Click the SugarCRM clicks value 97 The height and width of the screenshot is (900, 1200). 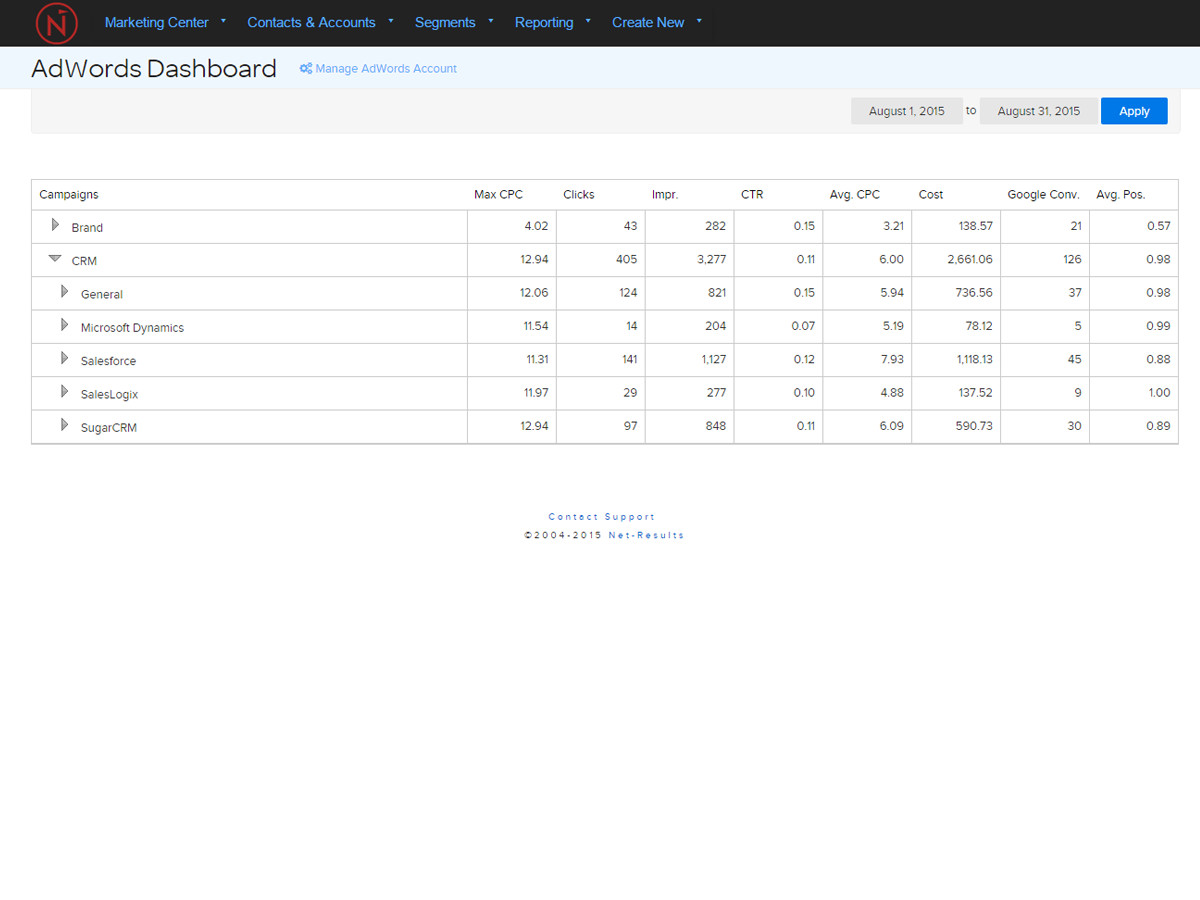tap(630, 426)
